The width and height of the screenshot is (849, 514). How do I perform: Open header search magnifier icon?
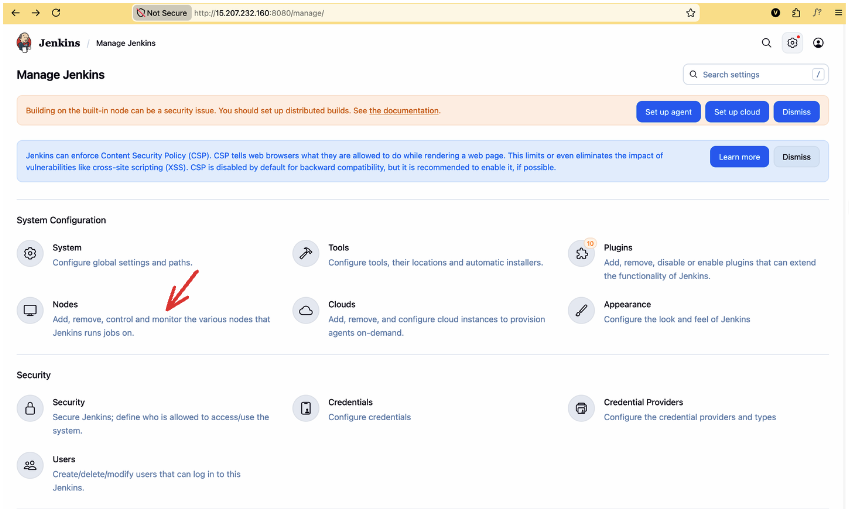click(766, 43)
